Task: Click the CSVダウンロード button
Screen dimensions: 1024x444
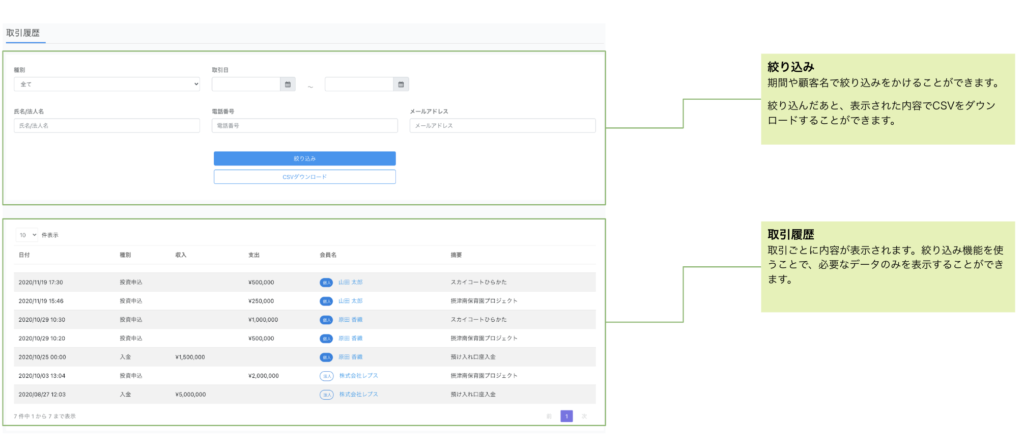Action: (x=305, y=177)
